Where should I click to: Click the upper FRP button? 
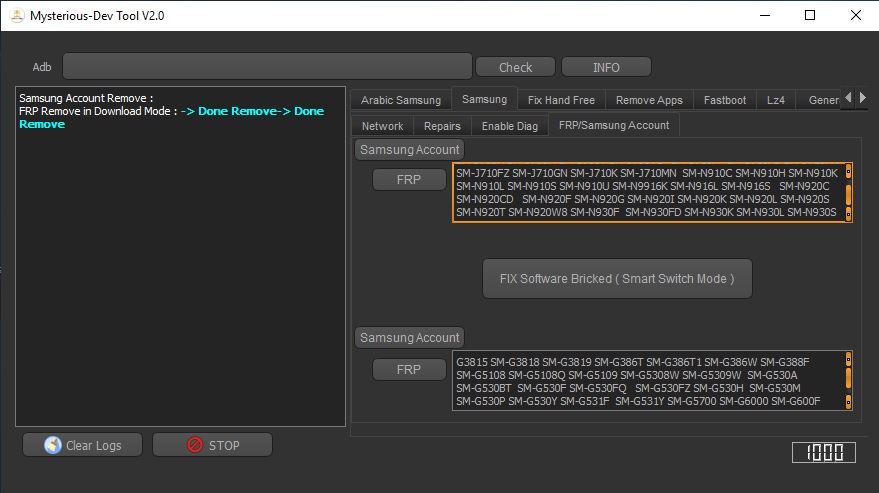click(x=409, y=179)
